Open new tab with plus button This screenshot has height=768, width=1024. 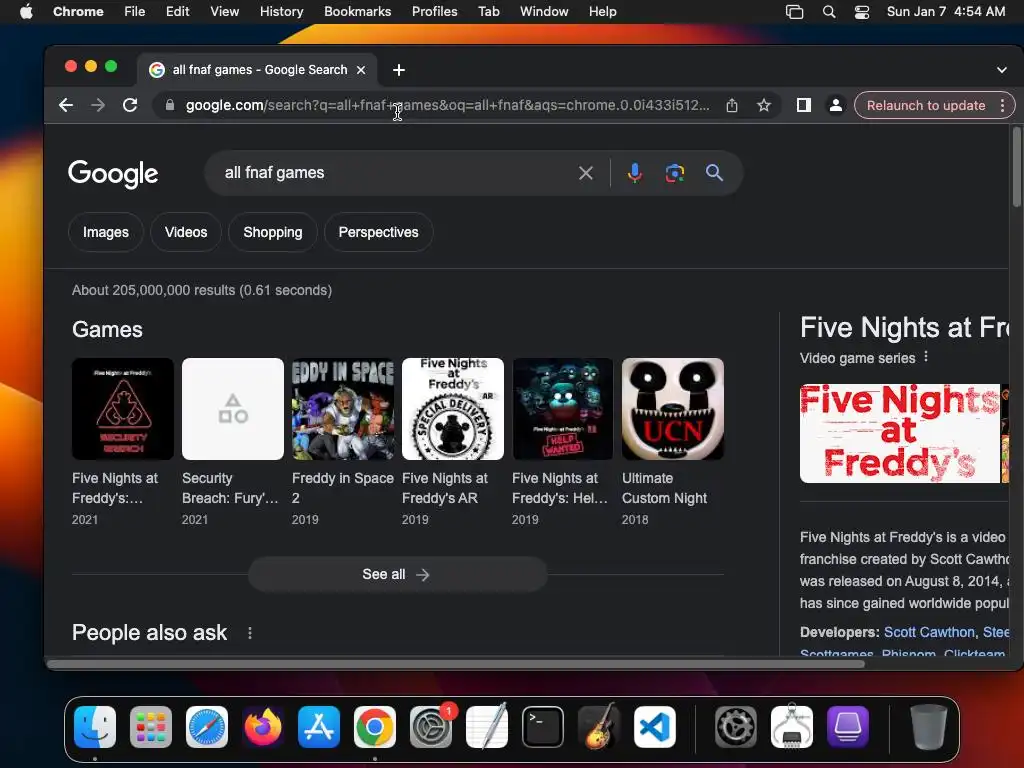coord(399,70)
